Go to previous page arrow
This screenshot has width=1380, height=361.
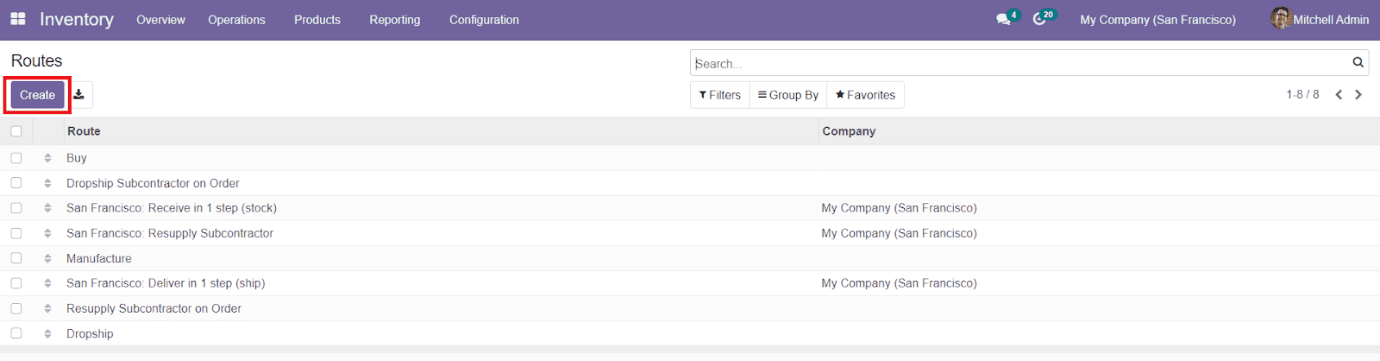click(x=1339, y=95)
